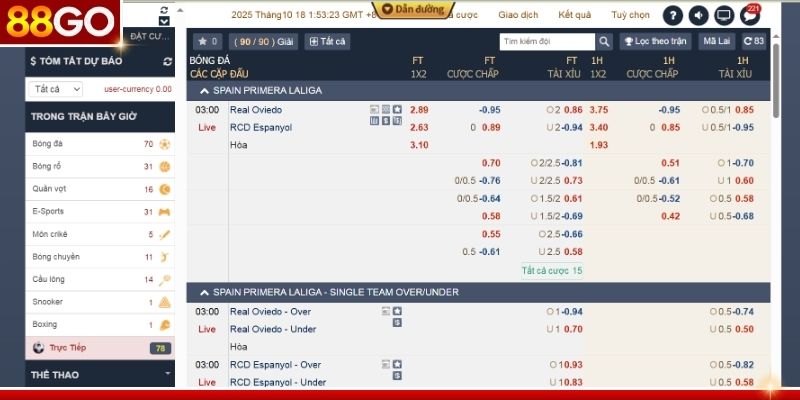800x400 pixels.
Task: Open scoreboard icon in RCD Espanyol - Over row
Action: pyautogui.click(x=386, y=364)
